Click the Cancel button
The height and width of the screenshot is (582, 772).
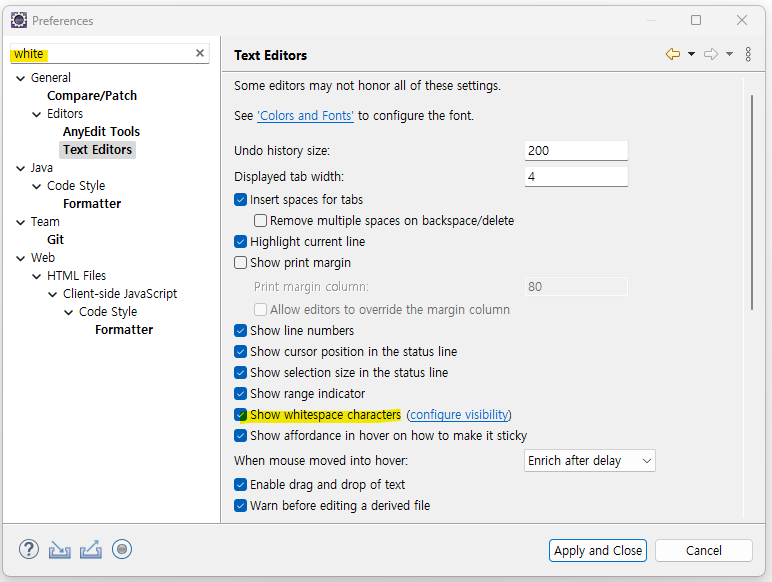[704, 550]
